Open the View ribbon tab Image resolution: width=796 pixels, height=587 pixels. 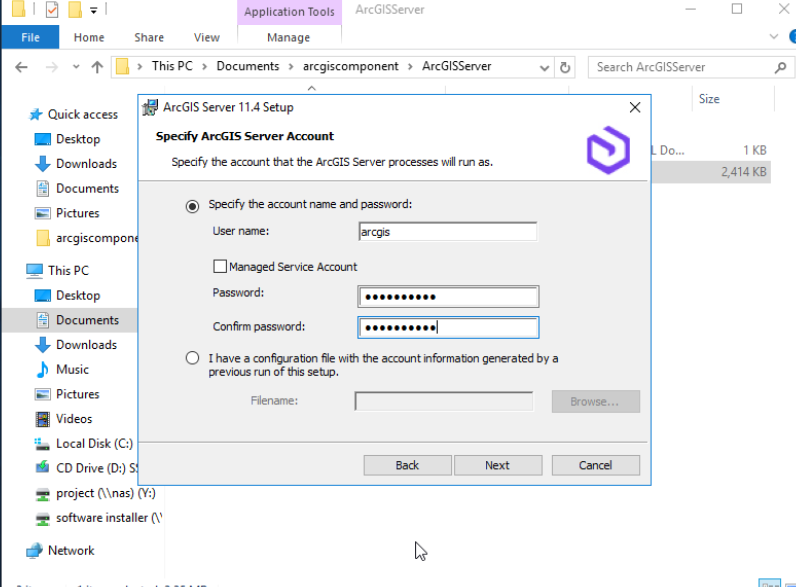[x=207, y=37]
